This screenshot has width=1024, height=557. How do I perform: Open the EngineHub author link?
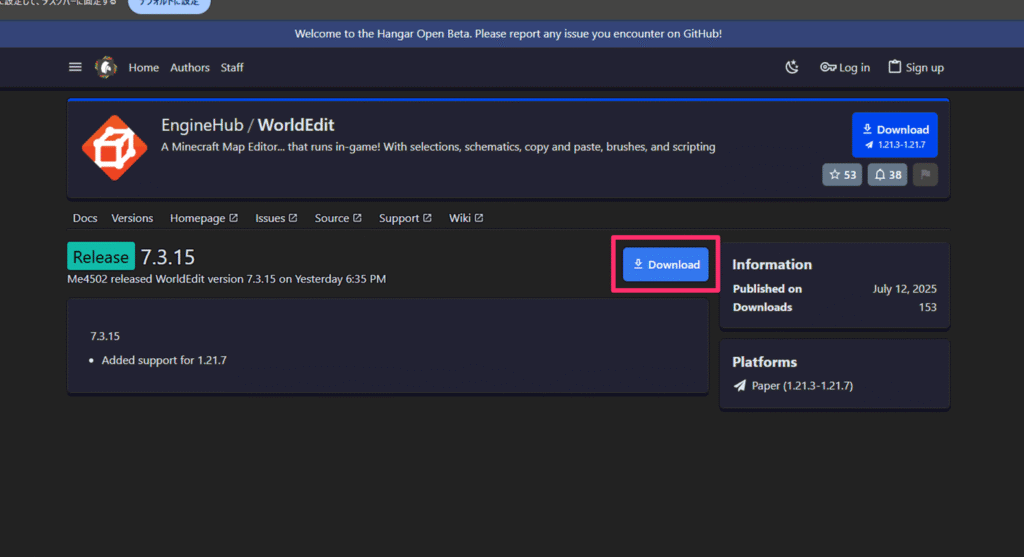(x=202, y=125)
